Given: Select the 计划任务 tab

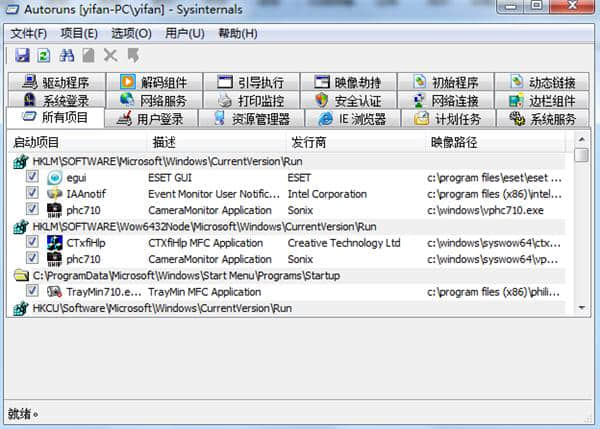Looking at the screenshot, I should pos(448,119).
